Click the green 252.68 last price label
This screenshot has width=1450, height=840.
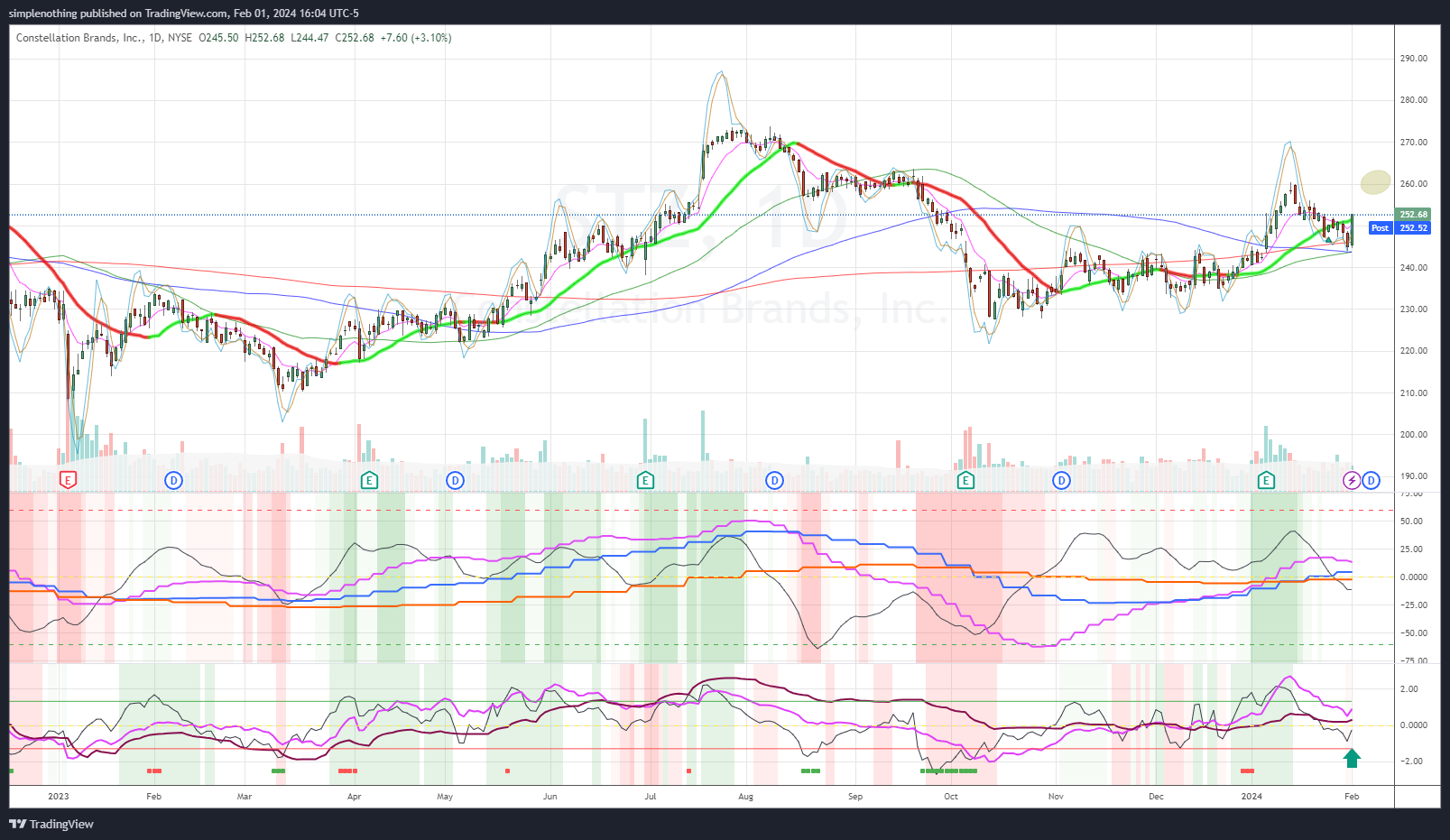click(x=1413, y=215)
